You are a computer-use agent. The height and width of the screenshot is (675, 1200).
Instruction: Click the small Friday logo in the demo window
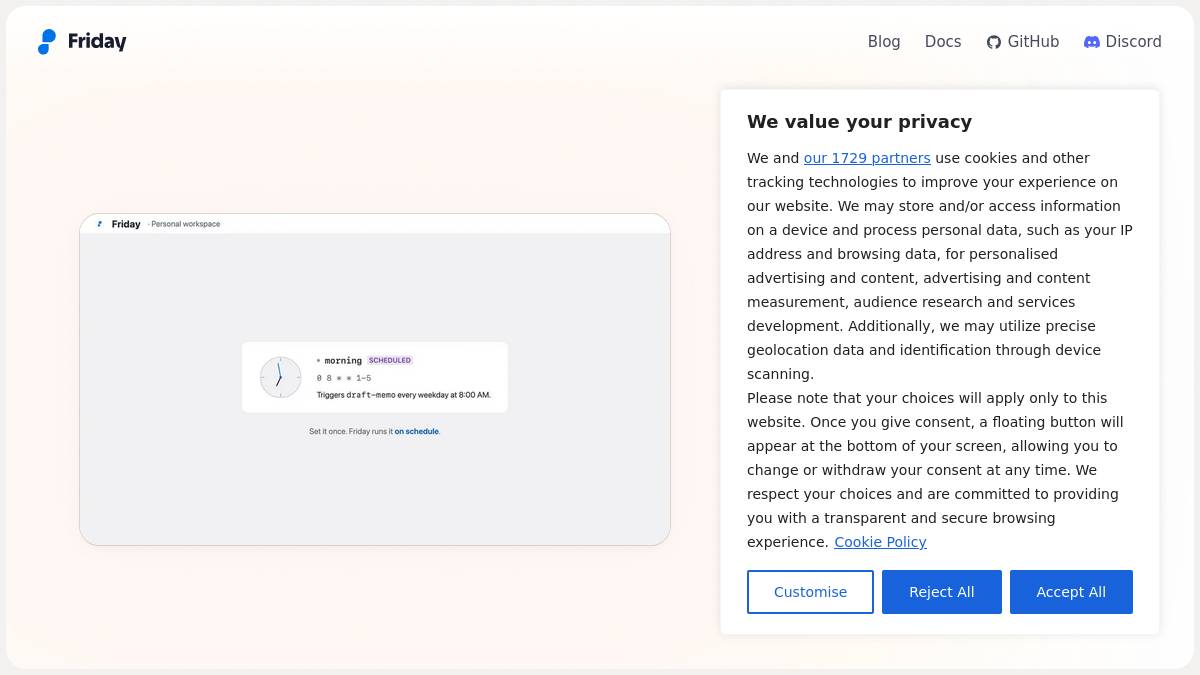pos(100,224)
